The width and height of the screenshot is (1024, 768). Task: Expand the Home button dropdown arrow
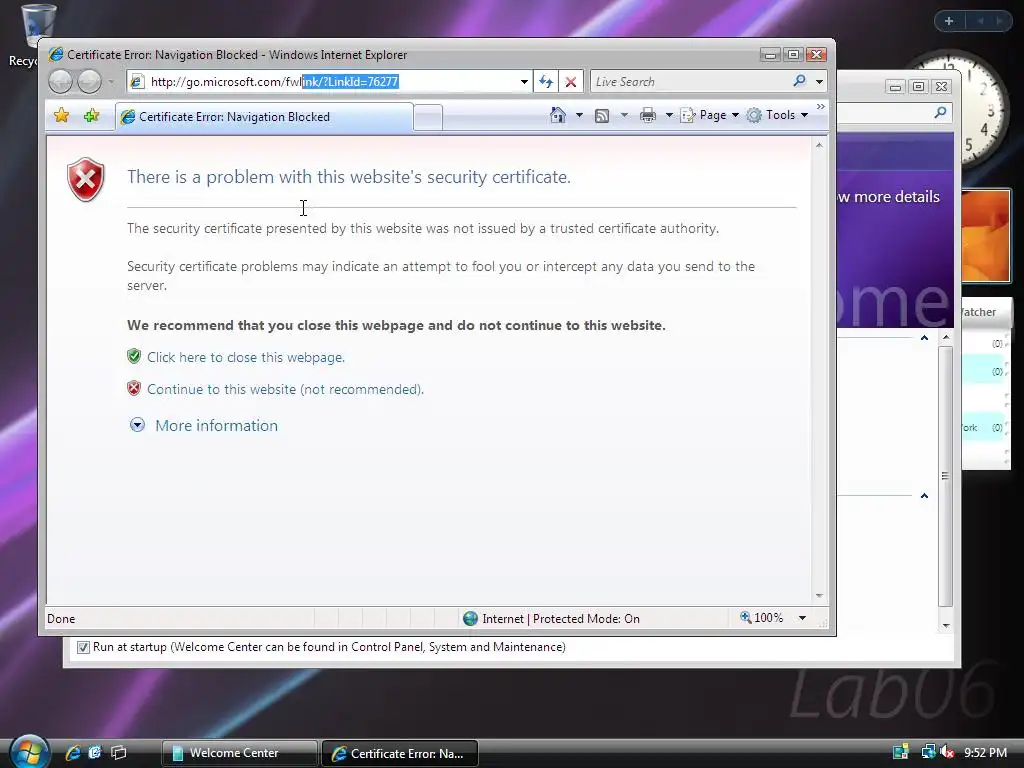click(x=579, y=115)
